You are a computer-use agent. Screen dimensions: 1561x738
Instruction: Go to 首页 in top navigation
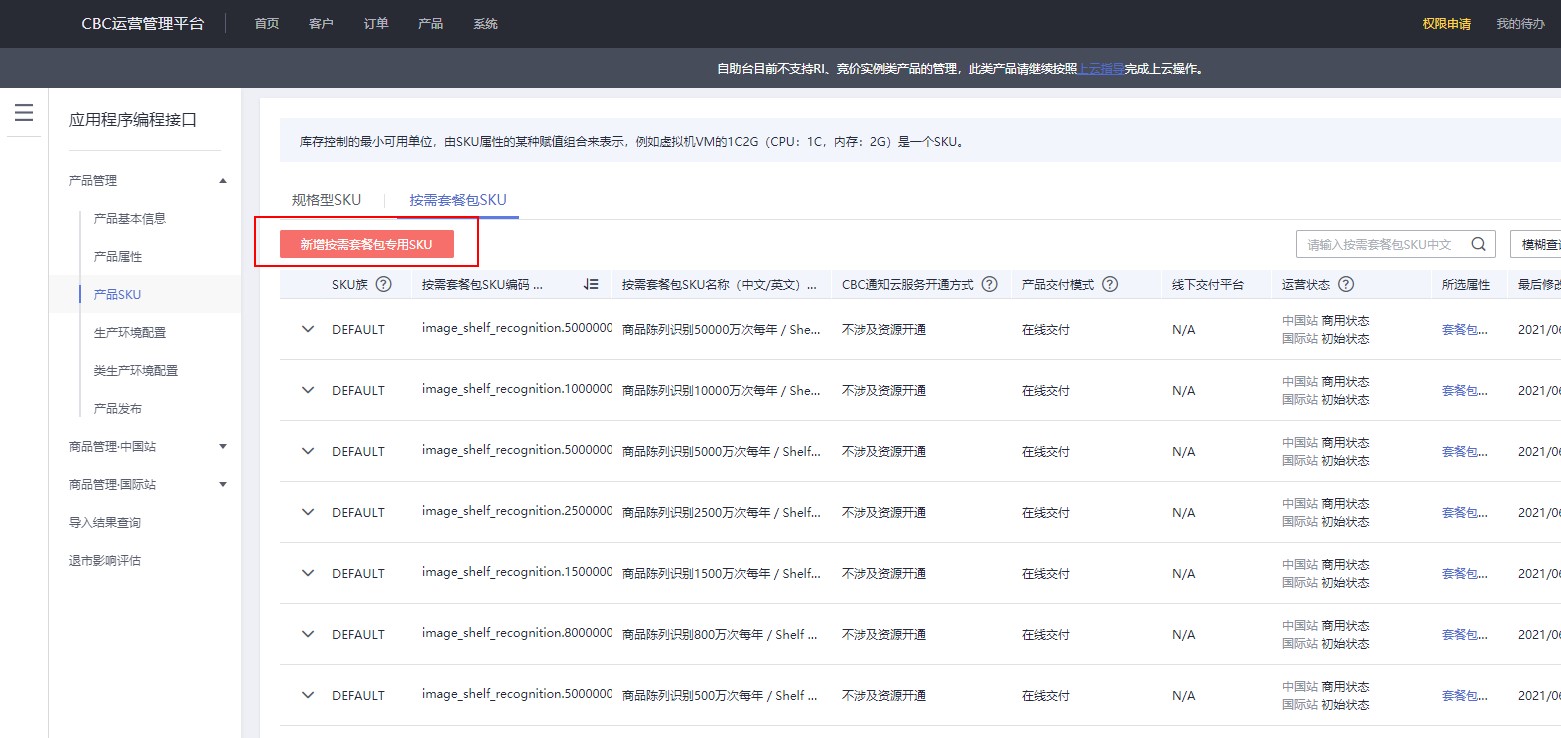point(267,24)
